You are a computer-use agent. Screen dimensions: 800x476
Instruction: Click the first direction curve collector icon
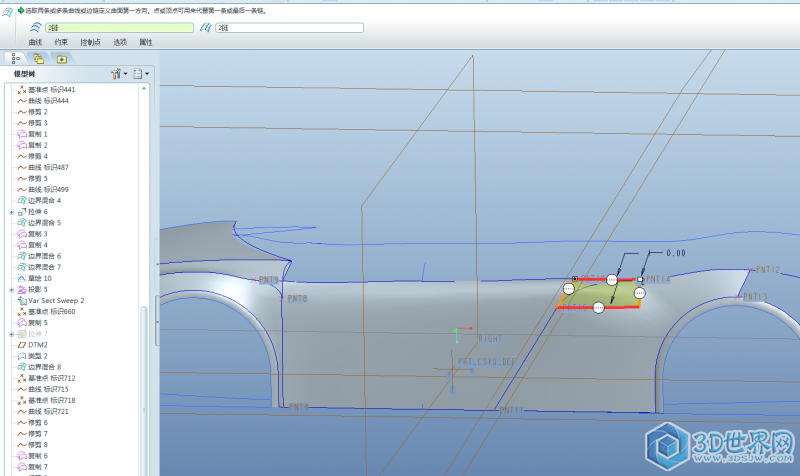tap(34, 28)
